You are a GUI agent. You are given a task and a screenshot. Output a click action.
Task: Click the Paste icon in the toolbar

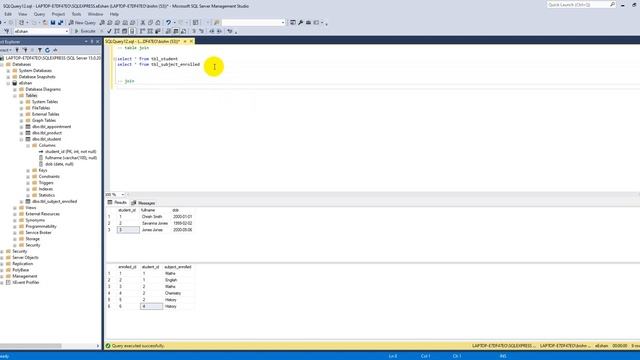tap(158, 22)
